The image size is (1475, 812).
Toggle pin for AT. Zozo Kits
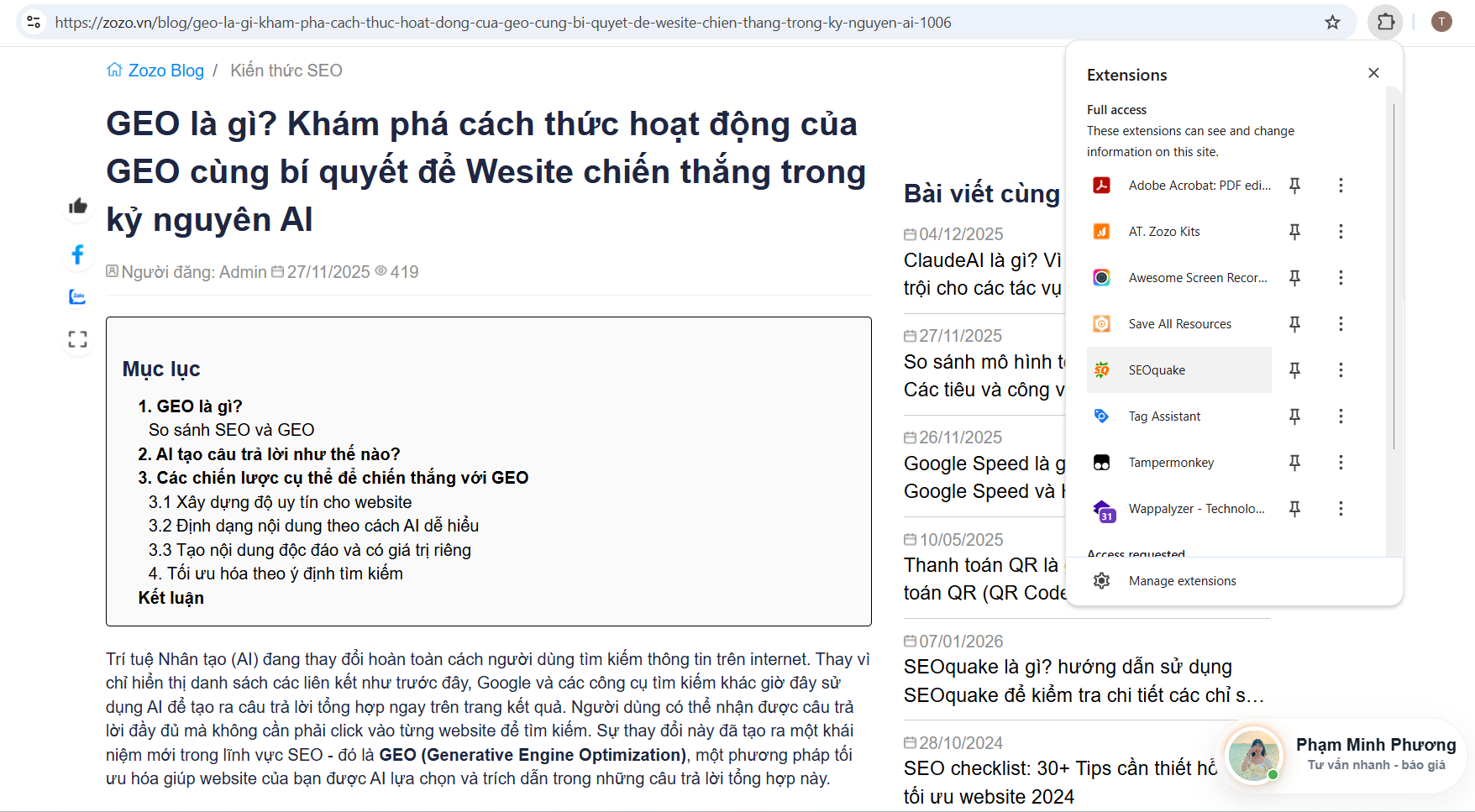(1294, 232)
